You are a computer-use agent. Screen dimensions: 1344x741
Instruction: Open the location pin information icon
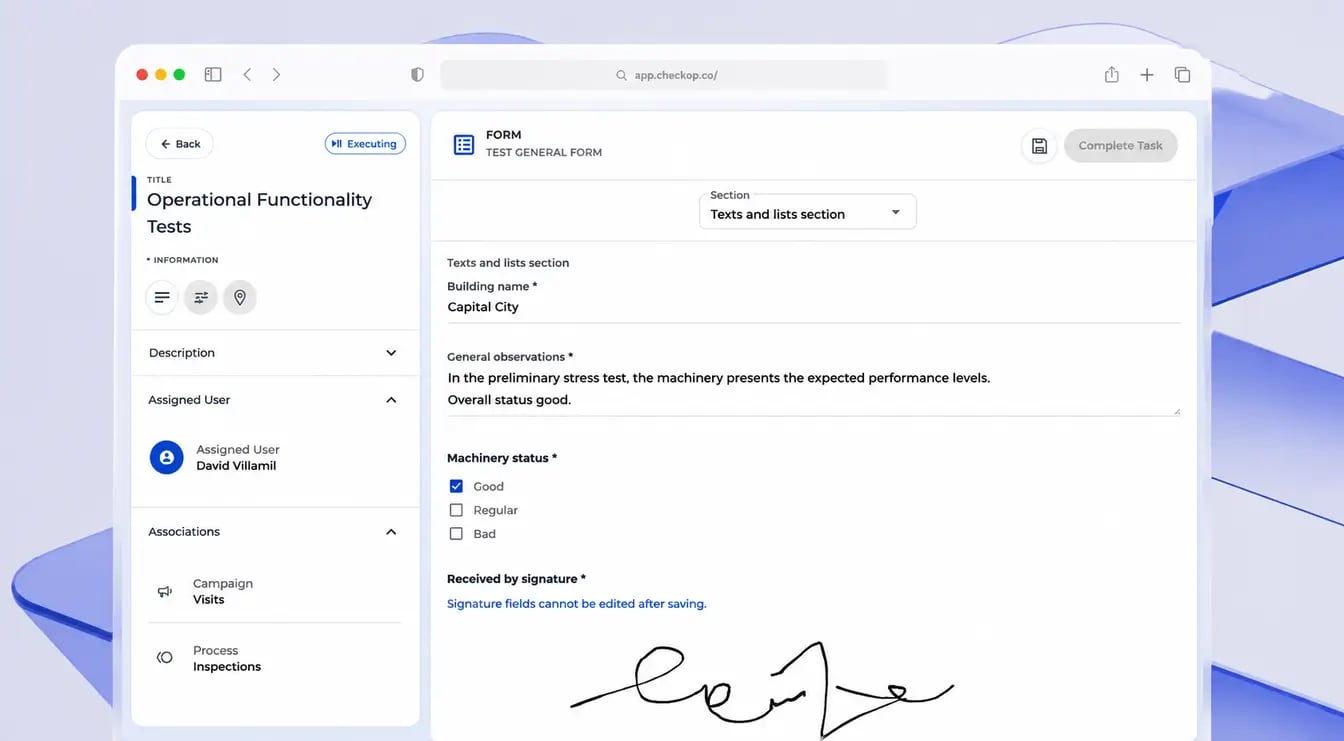tap(240, 297)
